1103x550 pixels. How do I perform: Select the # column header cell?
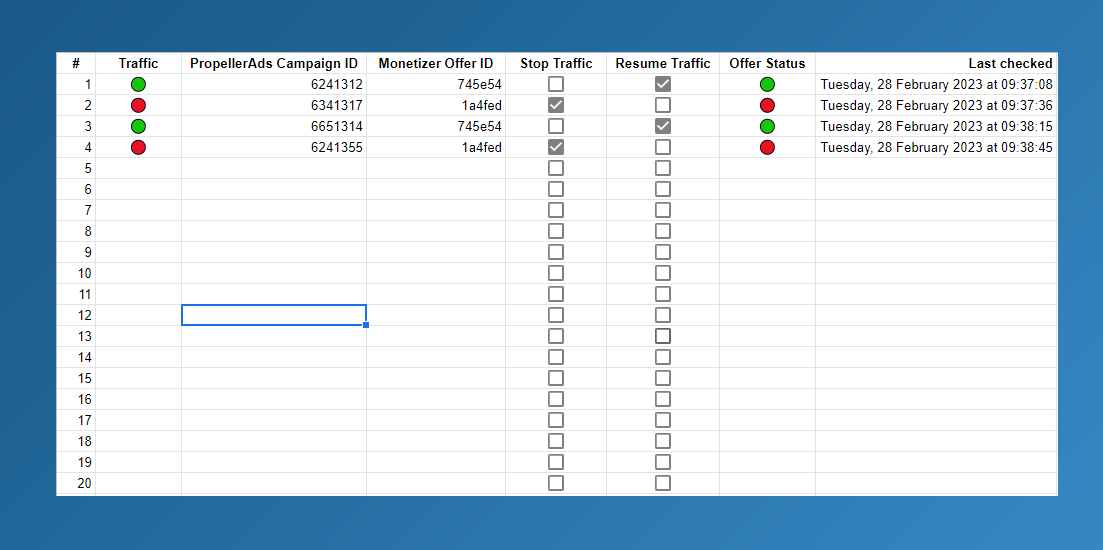76,63
